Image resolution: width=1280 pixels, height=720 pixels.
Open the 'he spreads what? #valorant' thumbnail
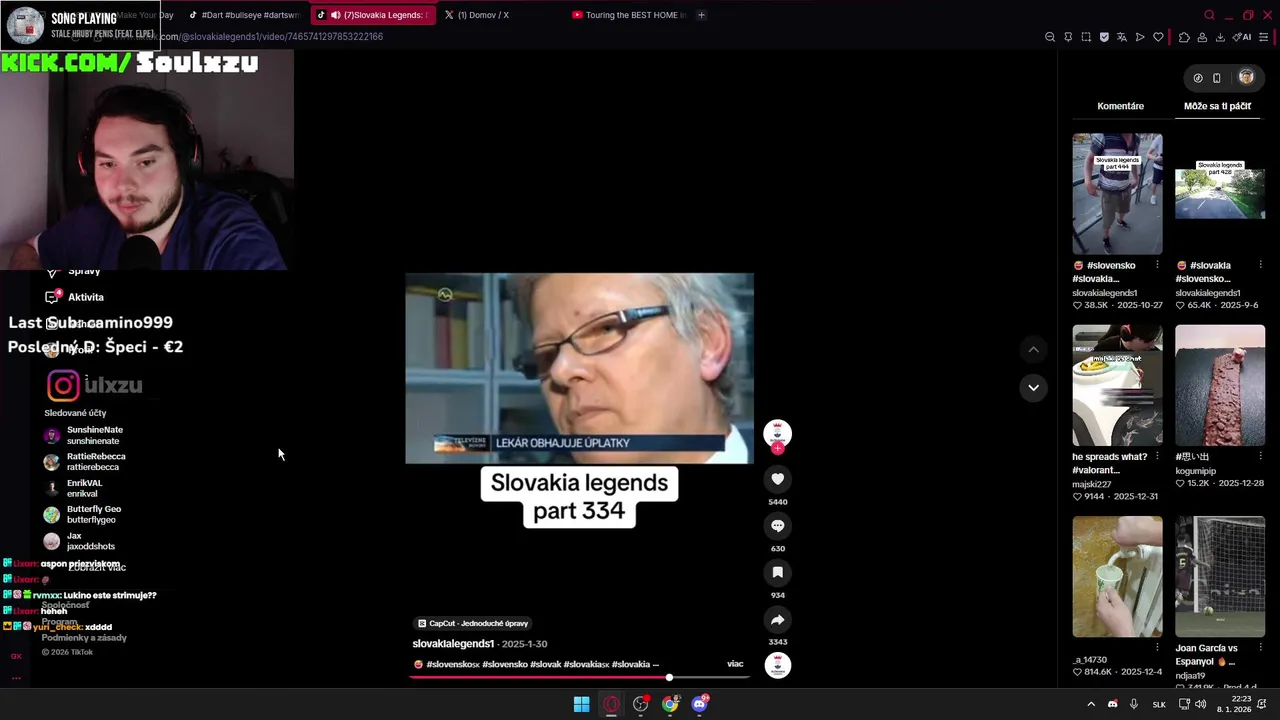pyautogui.click(x=1117, y=385)
